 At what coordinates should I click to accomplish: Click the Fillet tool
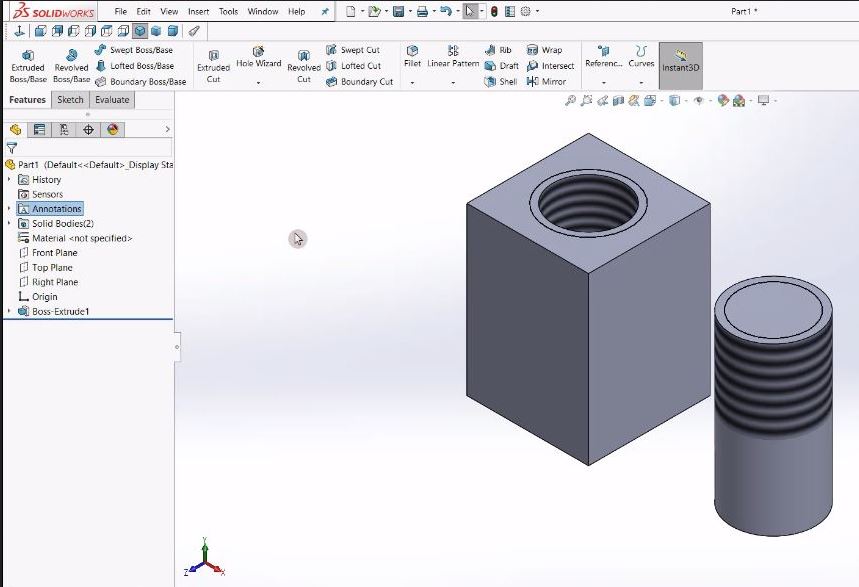[412, 57]
